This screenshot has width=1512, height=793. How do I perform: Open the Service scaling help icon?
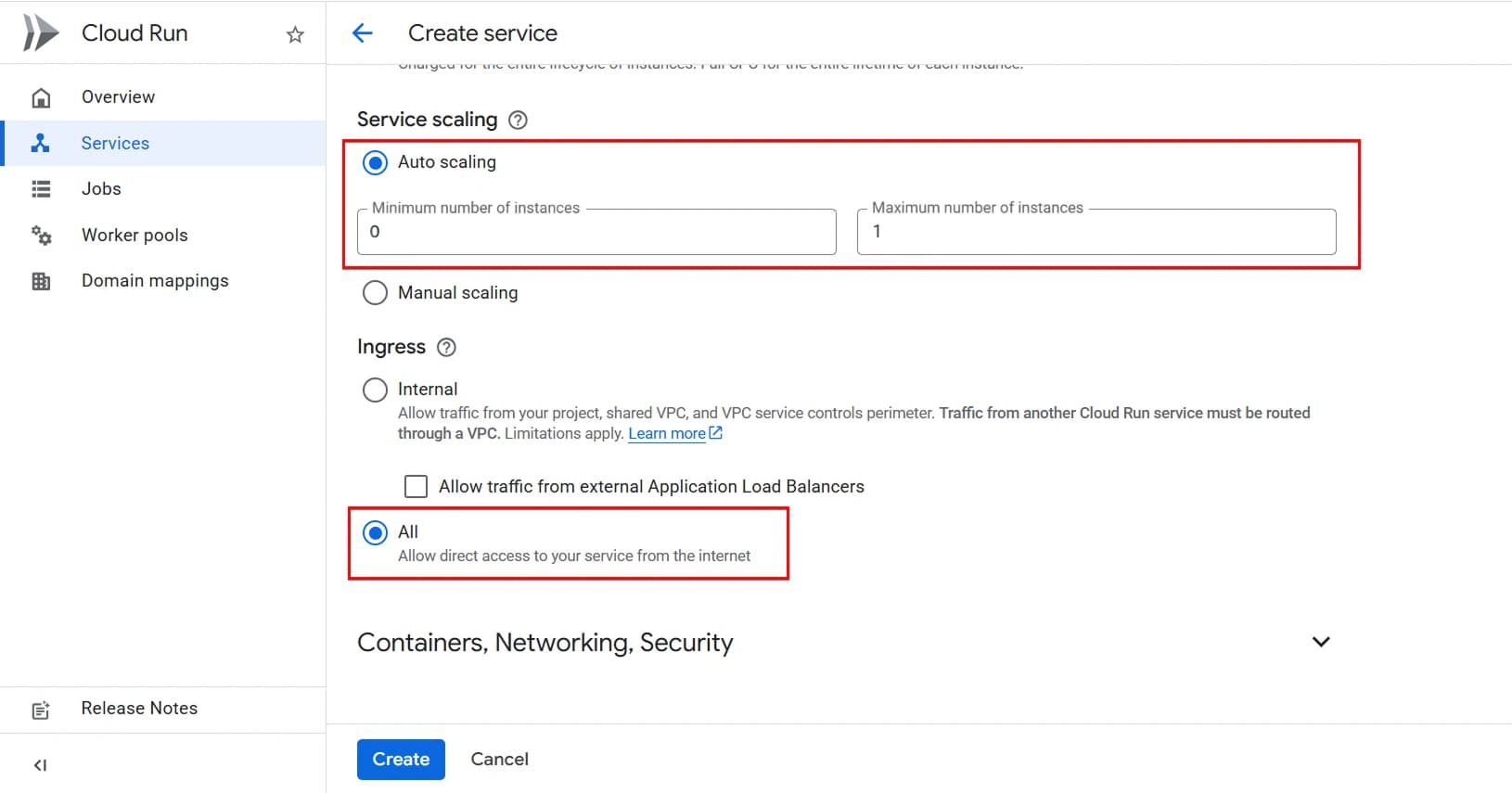click(518, 120)
